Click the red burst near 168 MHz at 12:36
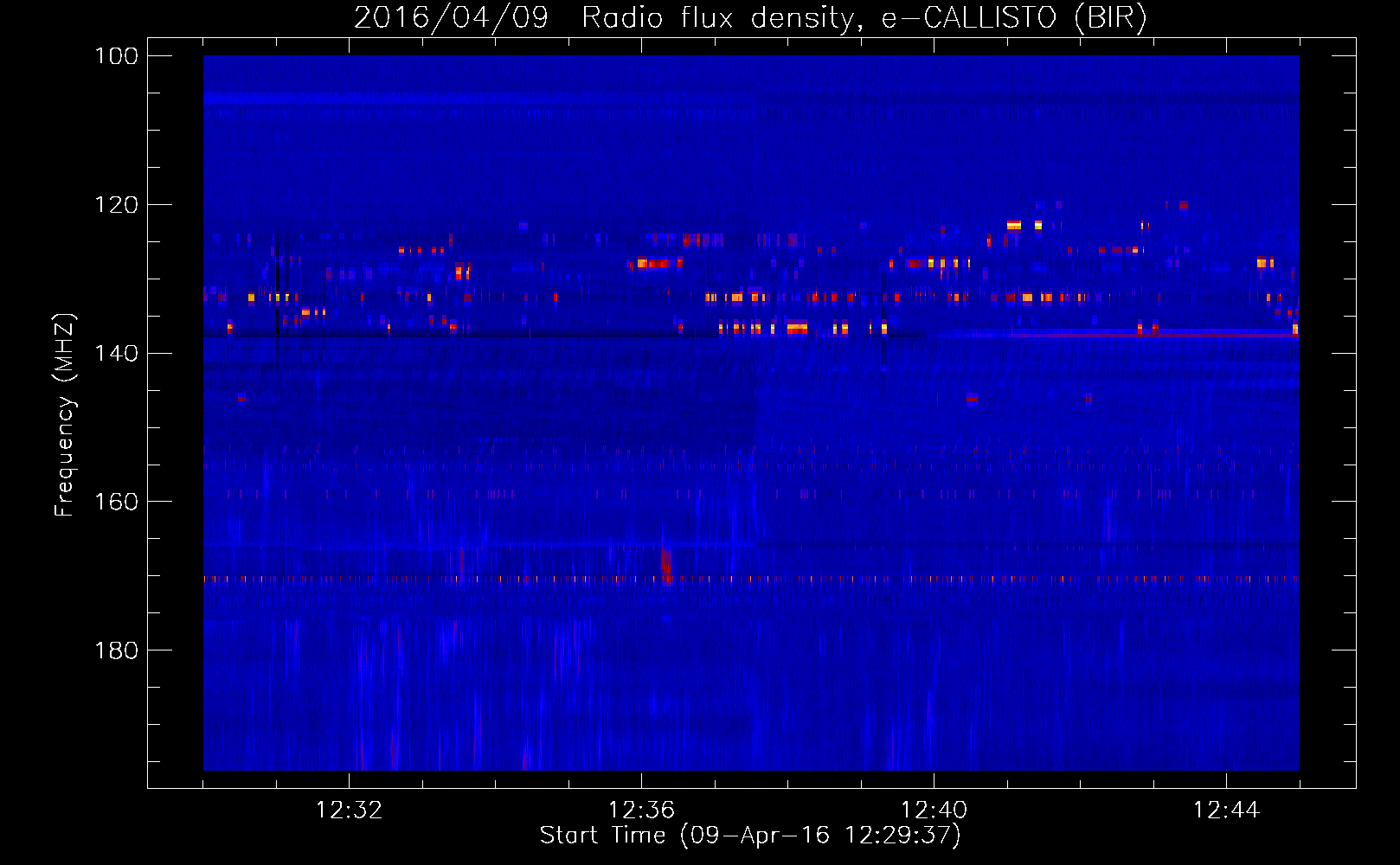 point(666,565)
